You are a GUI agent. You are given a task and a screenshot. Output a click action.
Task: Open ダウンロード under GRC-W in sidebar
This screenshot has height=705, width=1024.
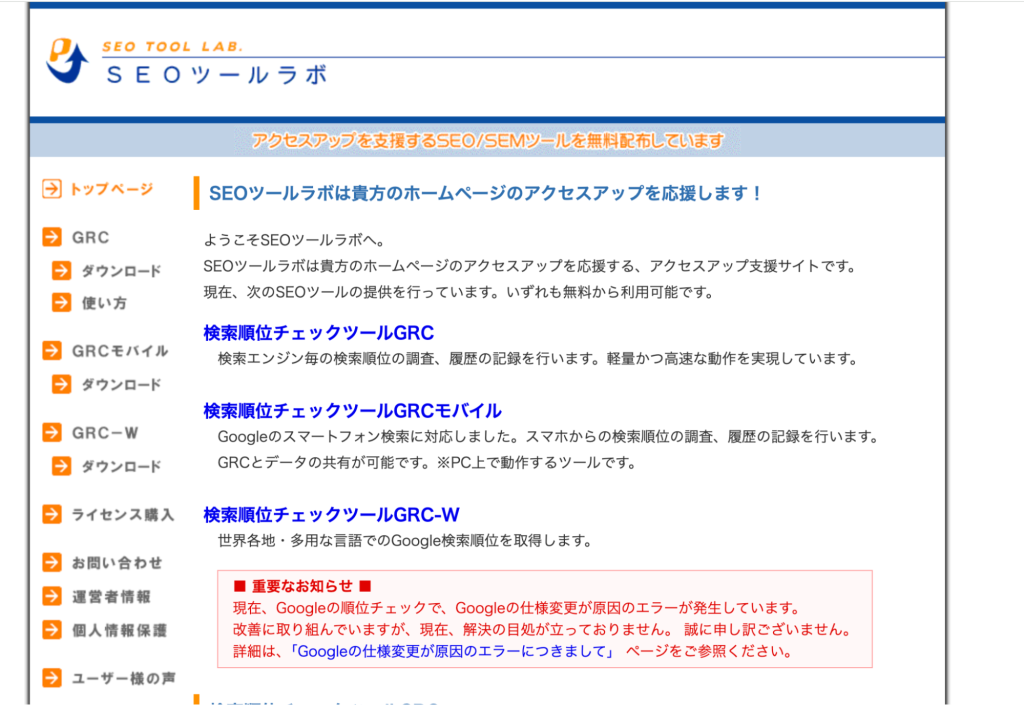click(121, 466)
